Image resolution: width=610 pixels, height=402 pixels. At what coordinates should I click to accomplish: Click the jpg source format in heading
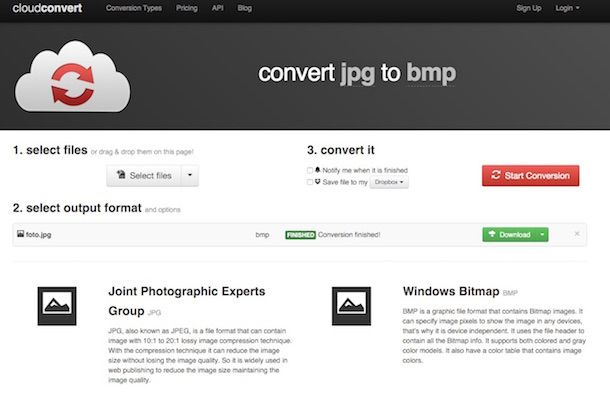coord(358,74)
